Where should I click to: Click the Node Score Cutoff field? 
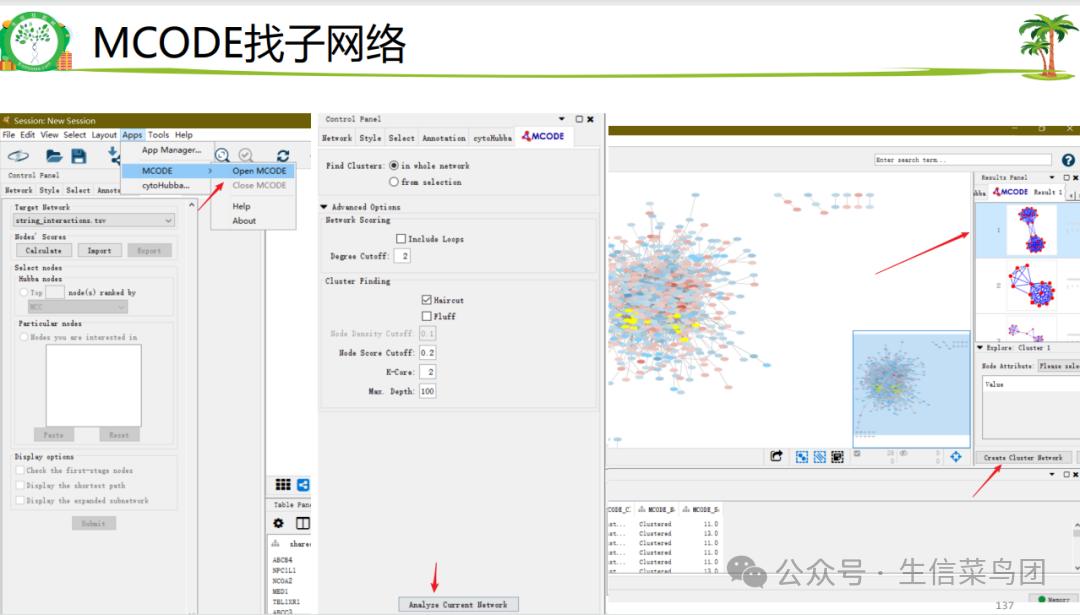428,353
